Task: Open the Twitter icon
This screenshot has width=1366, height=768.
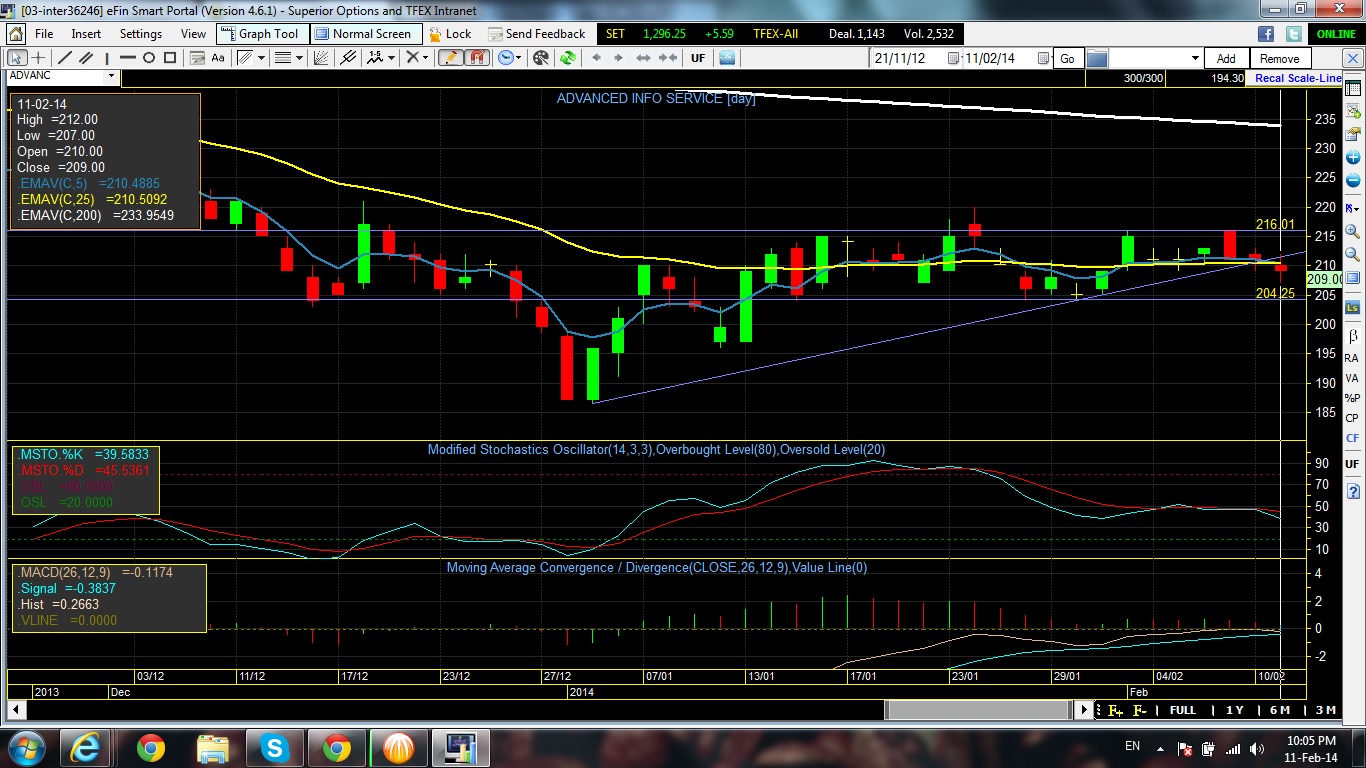Action: pos(1294,33)
